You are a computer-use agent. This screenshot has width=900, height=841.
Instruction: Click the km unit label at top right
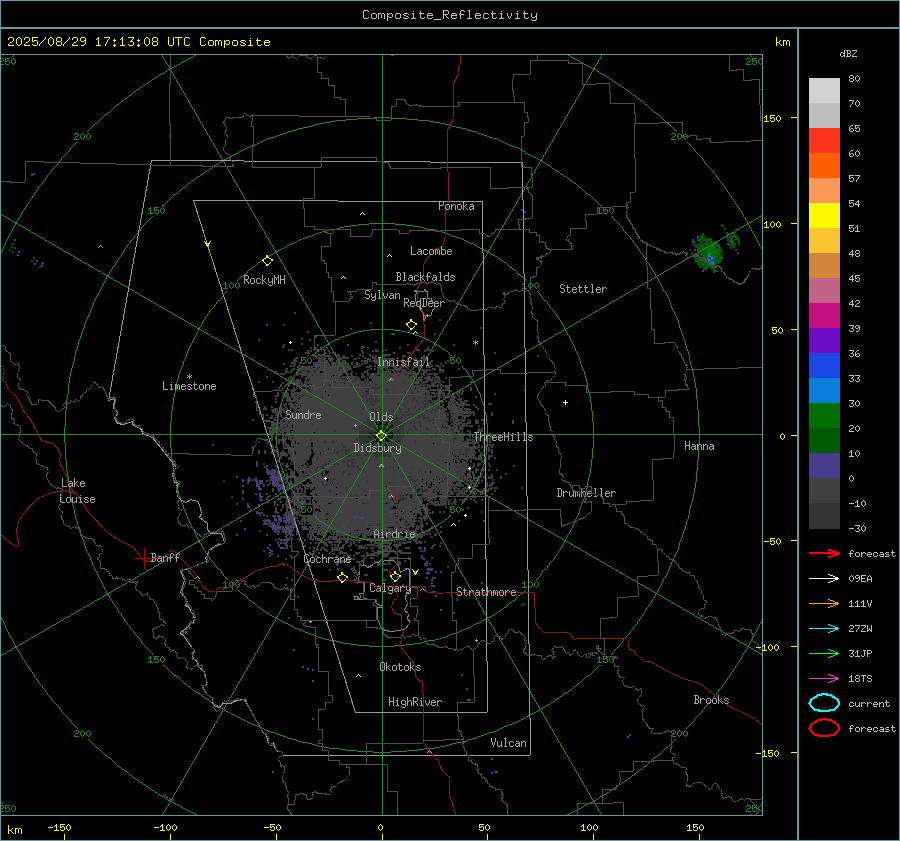click(782, 42)
